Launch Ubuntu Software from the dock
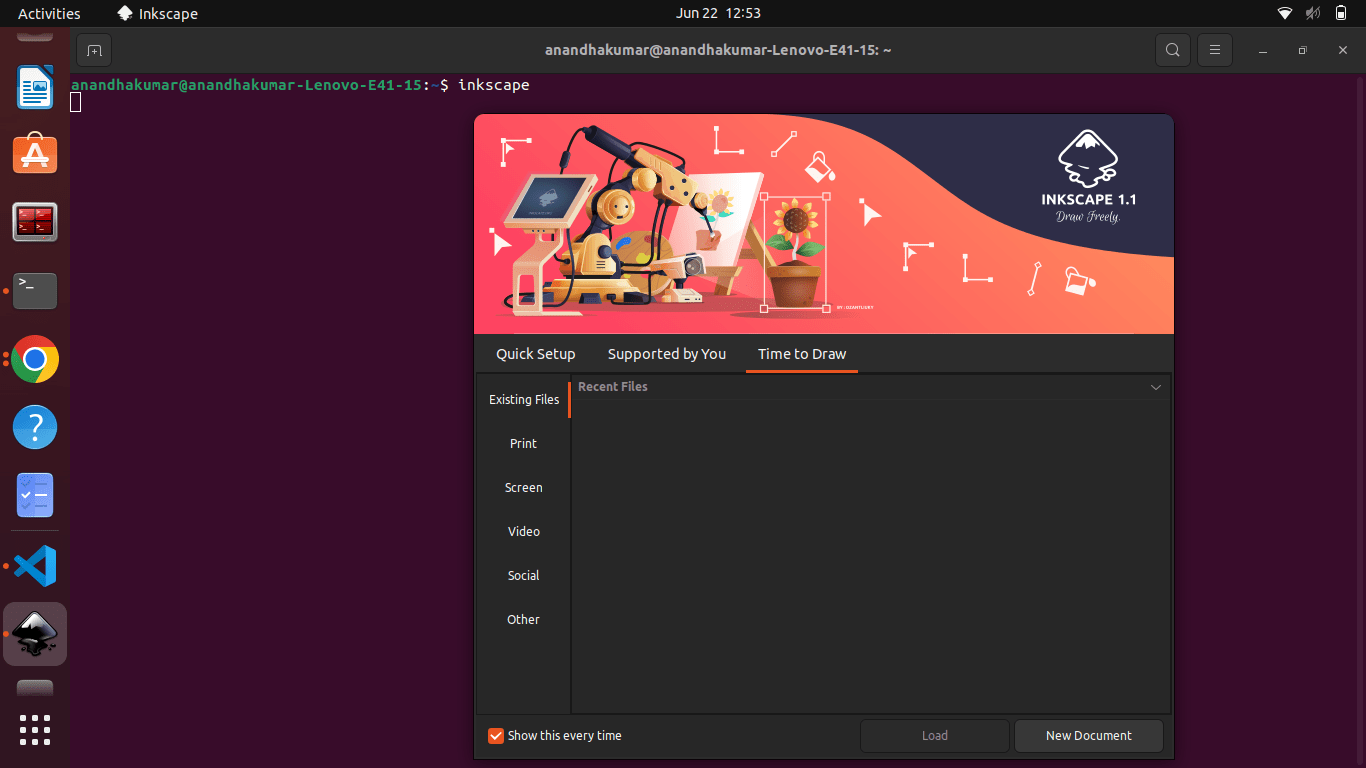The width and height of the screenshot is (1366, 768). (x=35, y=155)
